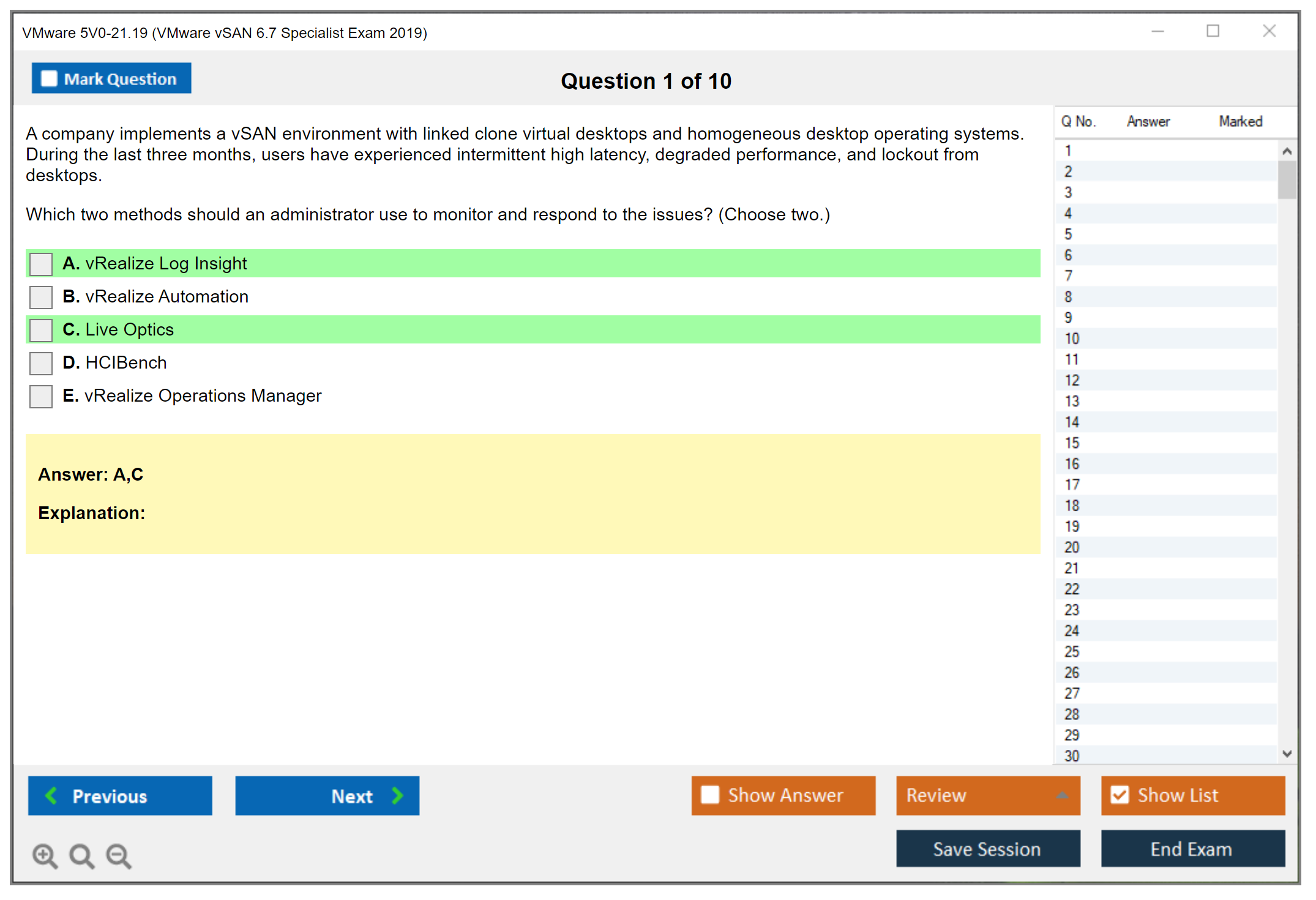
Task: Click the question list scroll down arrow
Action: tap(1287, 754)
